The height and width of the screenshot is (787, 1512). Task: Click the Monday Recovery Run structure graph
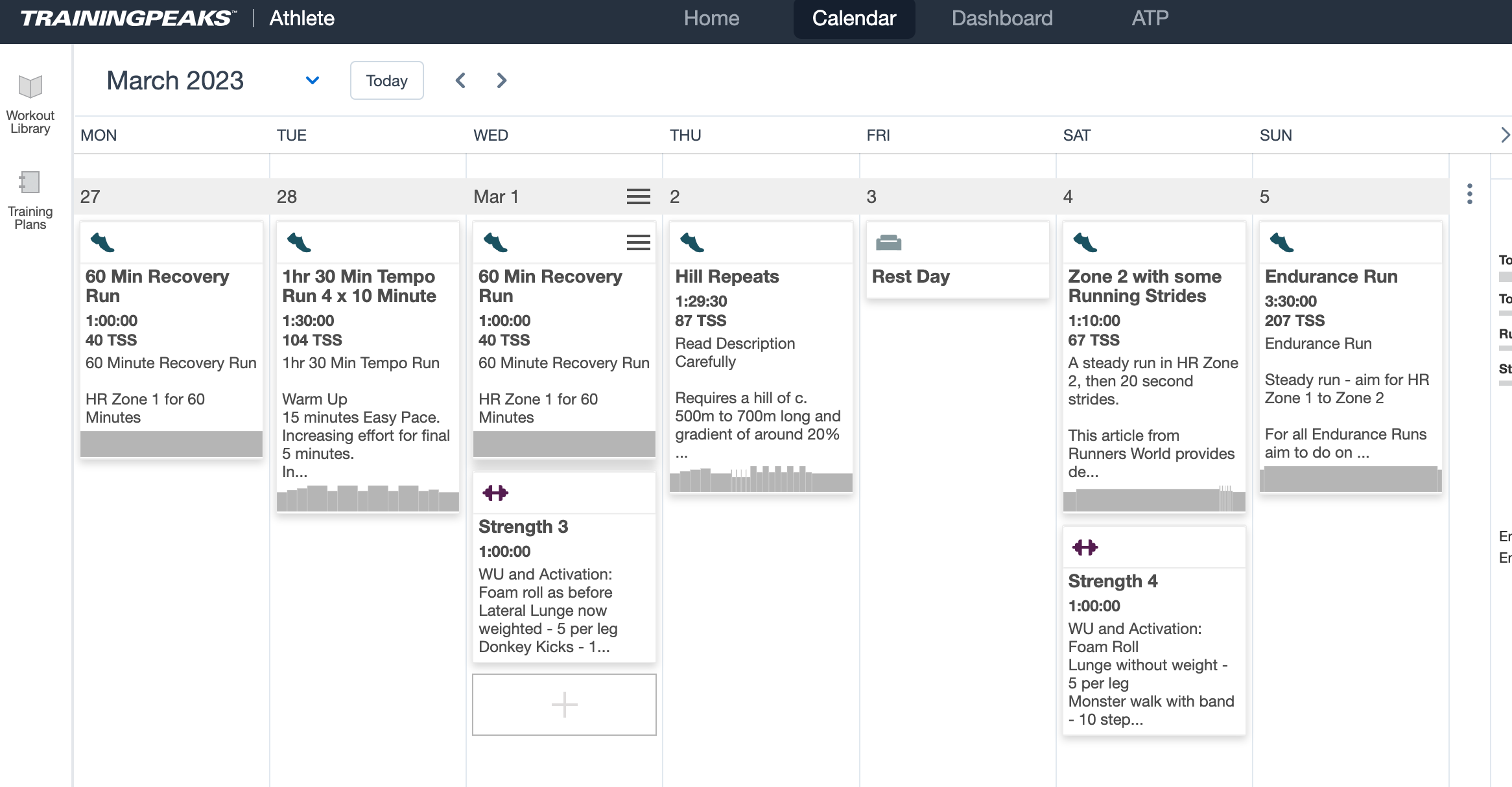click(171, 443)
